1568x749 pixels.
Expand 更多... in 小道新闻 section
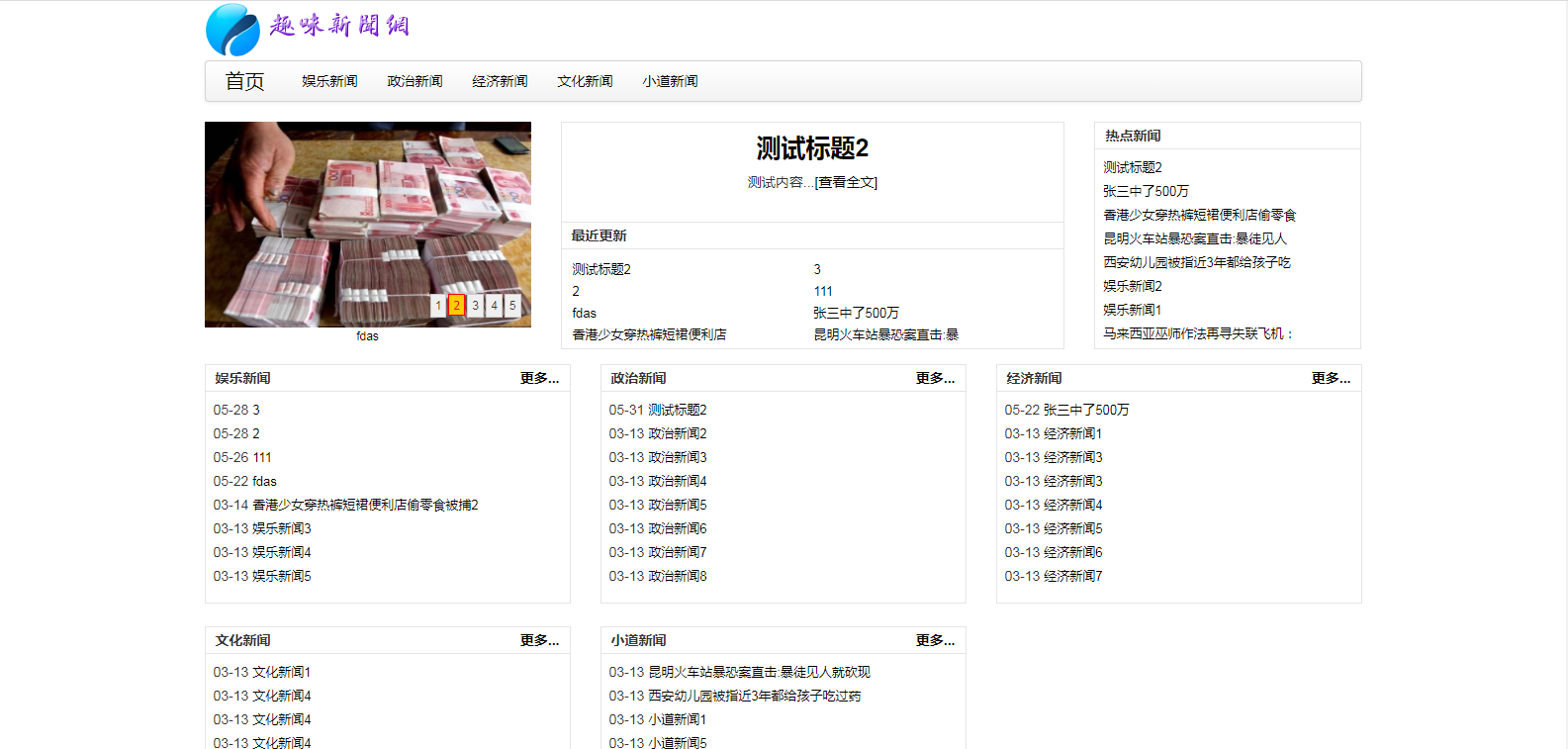[936, 640]
